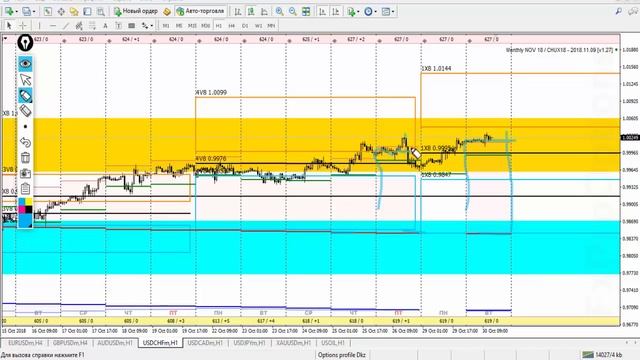The image size is (640, 360).
Task: Open the Strategy Tester icon
Action: point(101,12)
